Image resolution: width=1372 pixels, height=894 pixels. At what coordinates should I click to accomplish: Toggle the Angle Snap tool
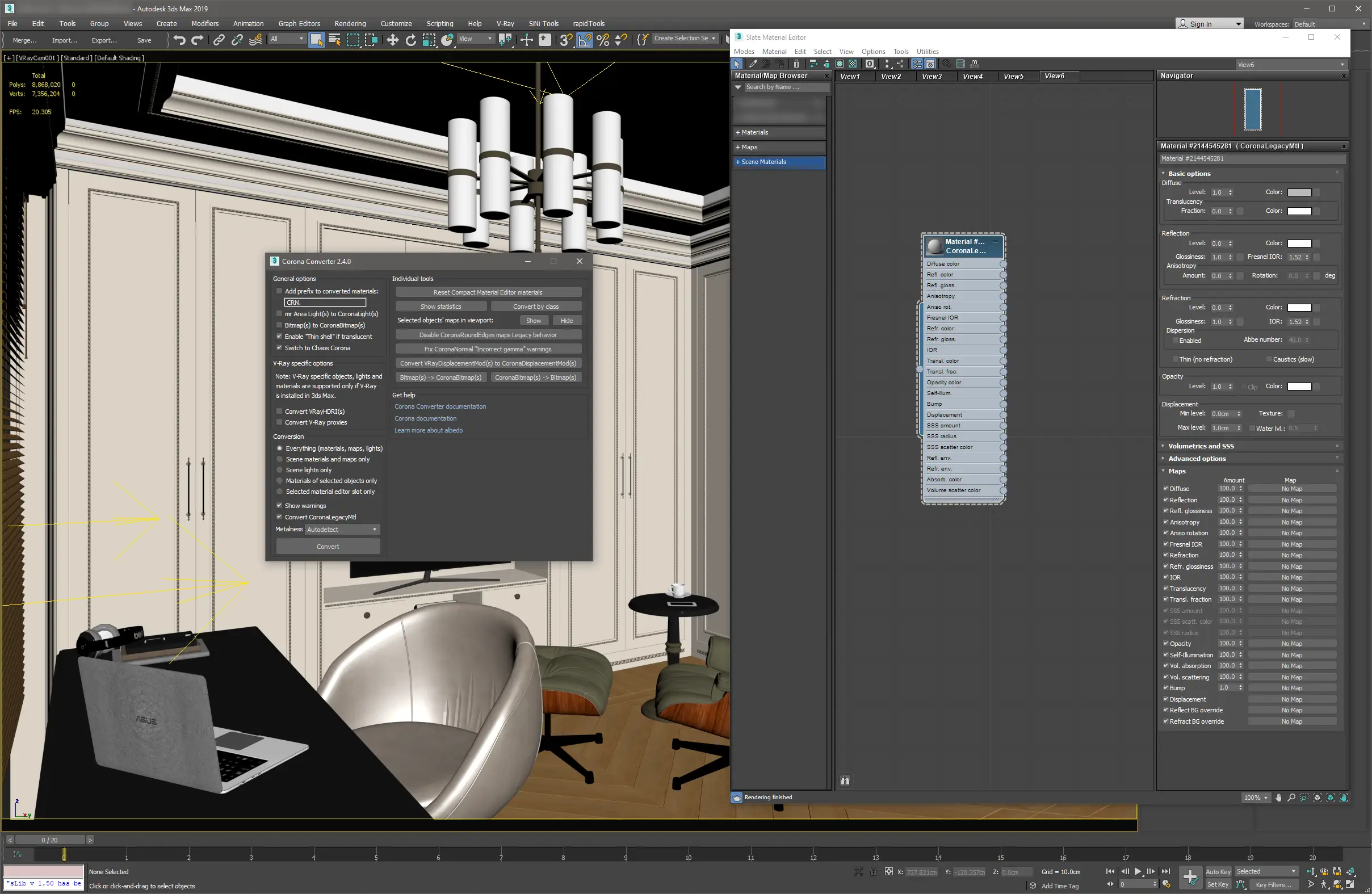585,40
